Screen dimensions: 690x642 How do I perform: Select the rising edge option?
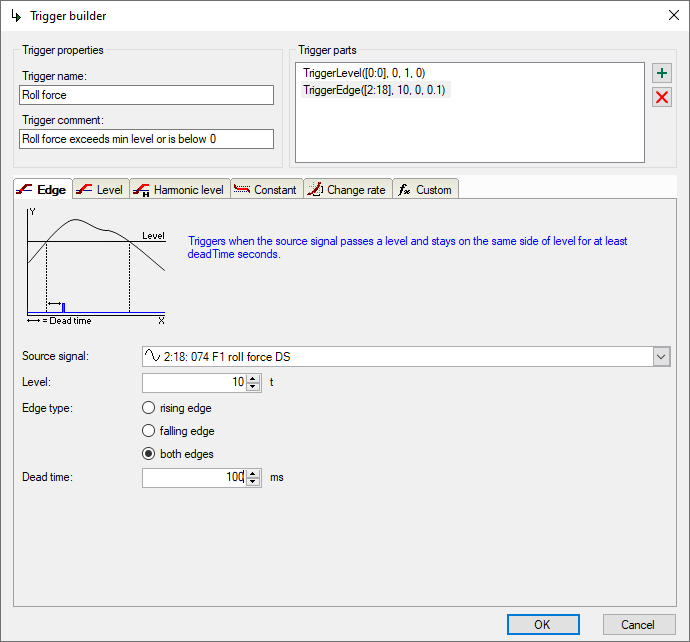pos(149,408)
